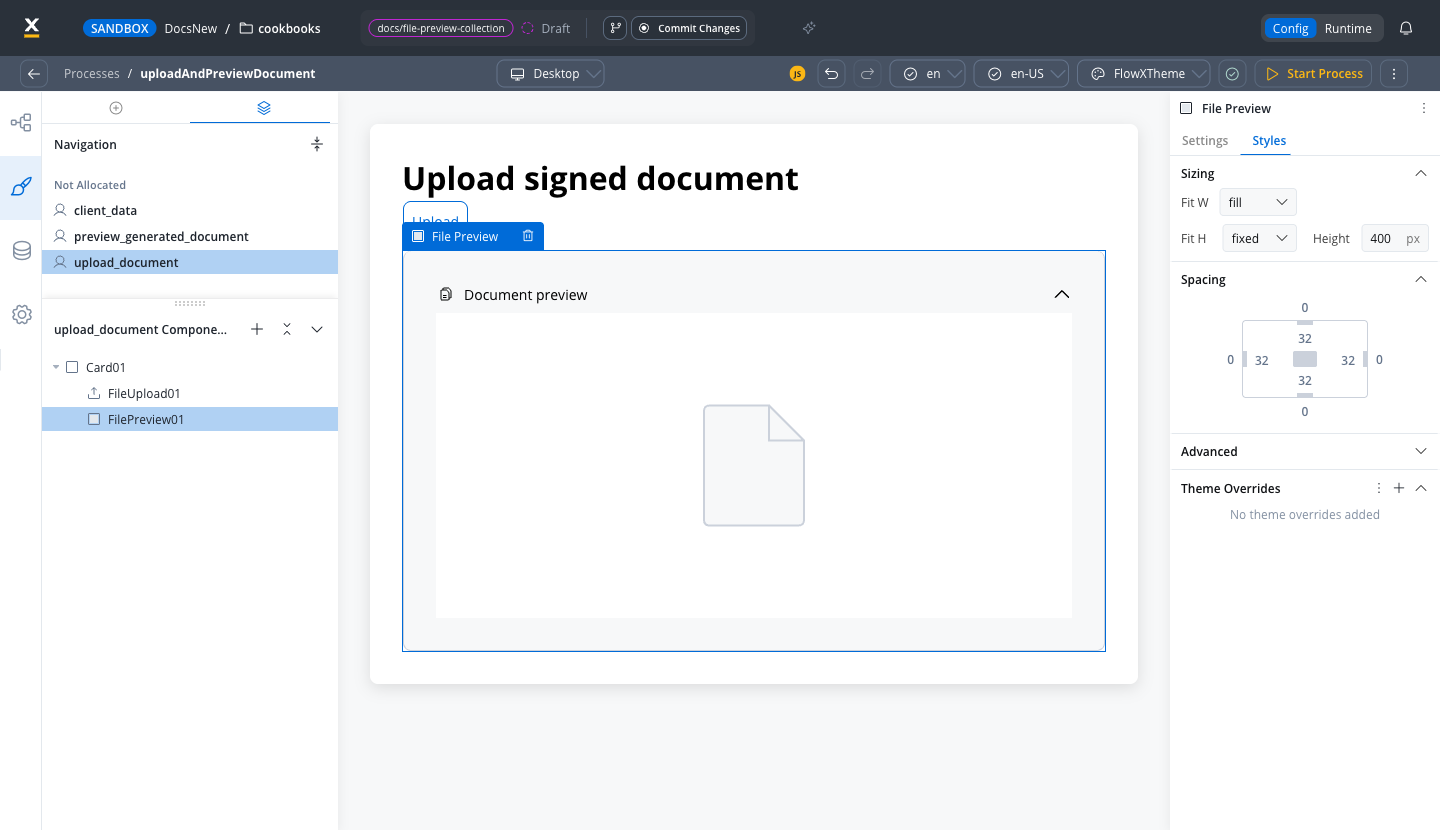Open the Fit W fill dropdown
Screen dimensions: 1440x830
tap(1258, 202)
